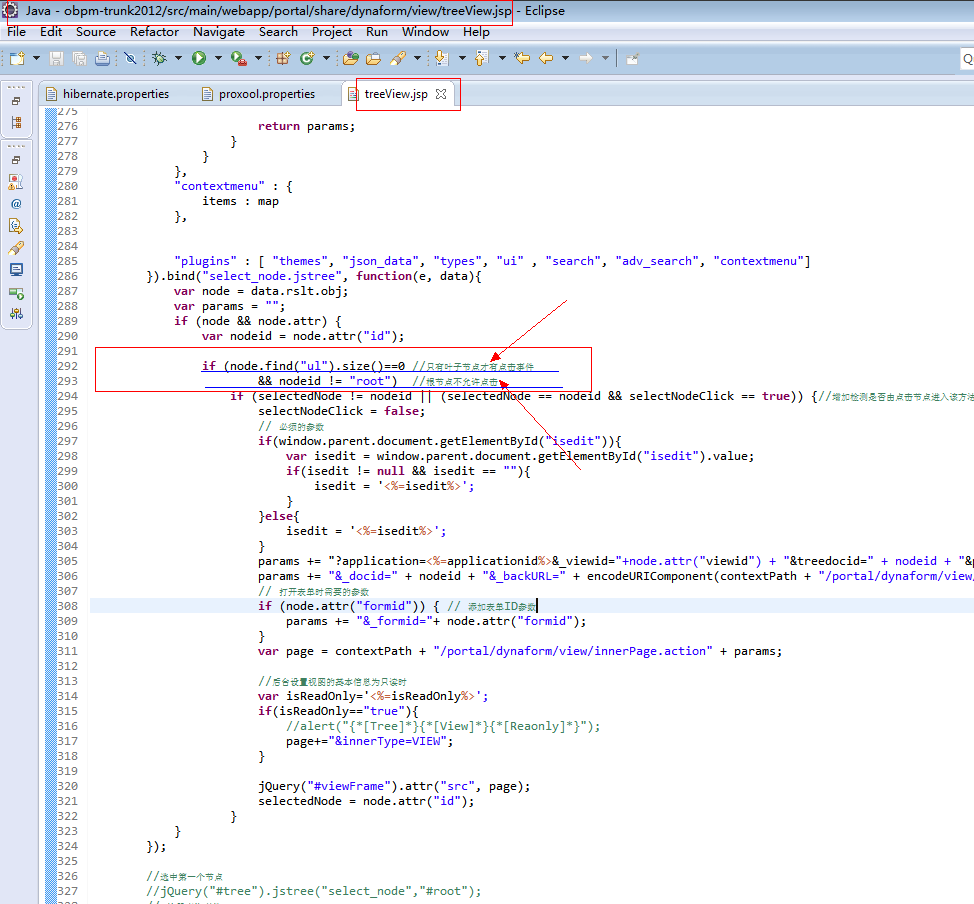Image resolution: width=974 pixels, height=904 pixels.
Task: Click the Previous Annotation icon
Action: coord(481,58)
